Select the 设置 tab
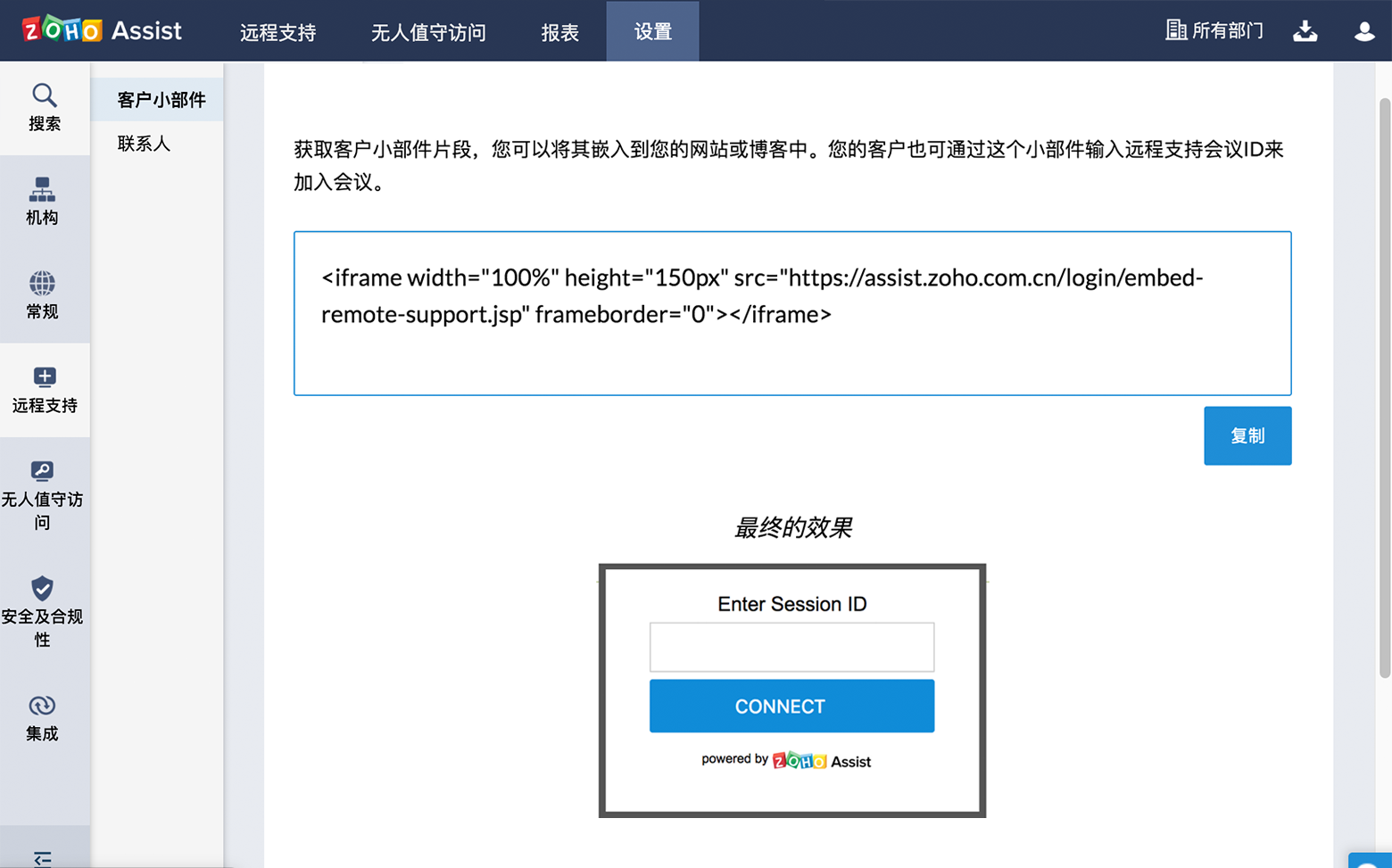 652,31
